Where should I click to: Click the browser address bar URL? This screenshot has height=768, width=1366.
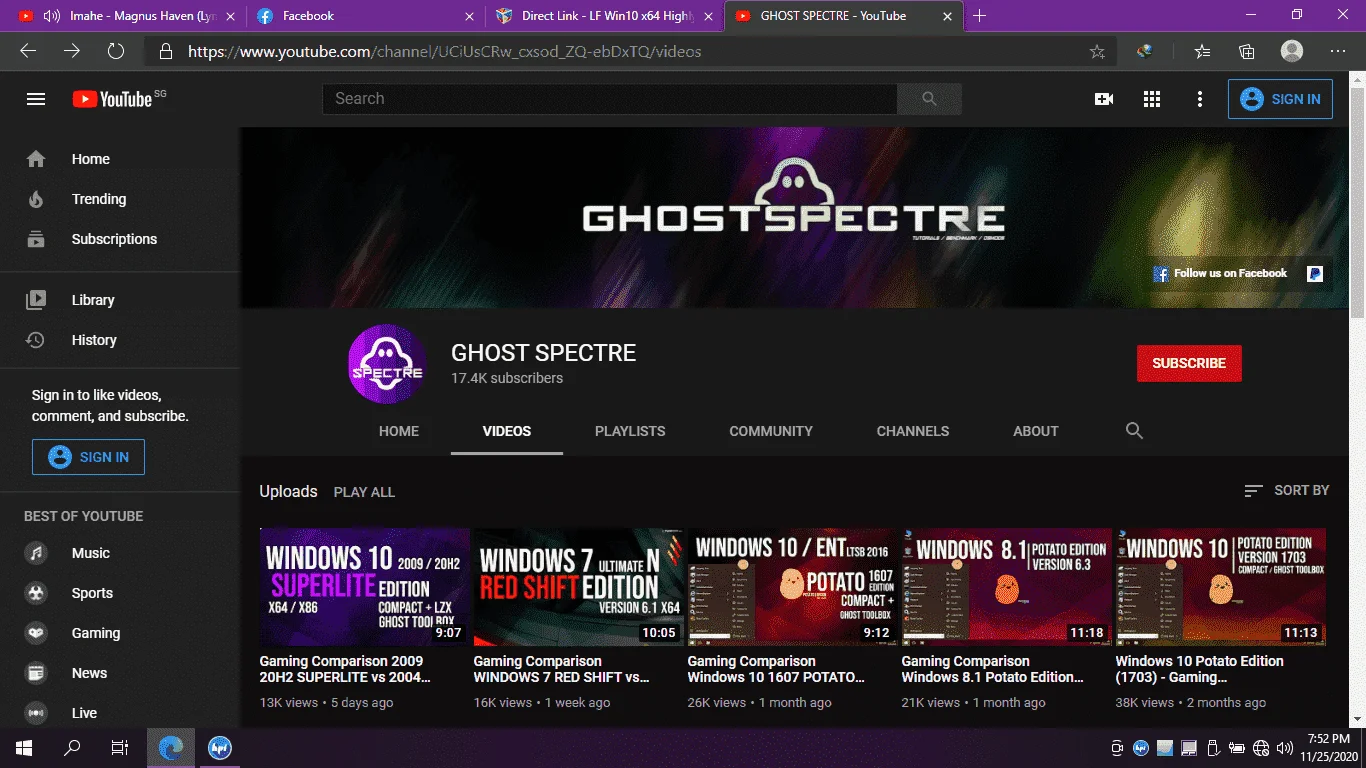(445, 52)
